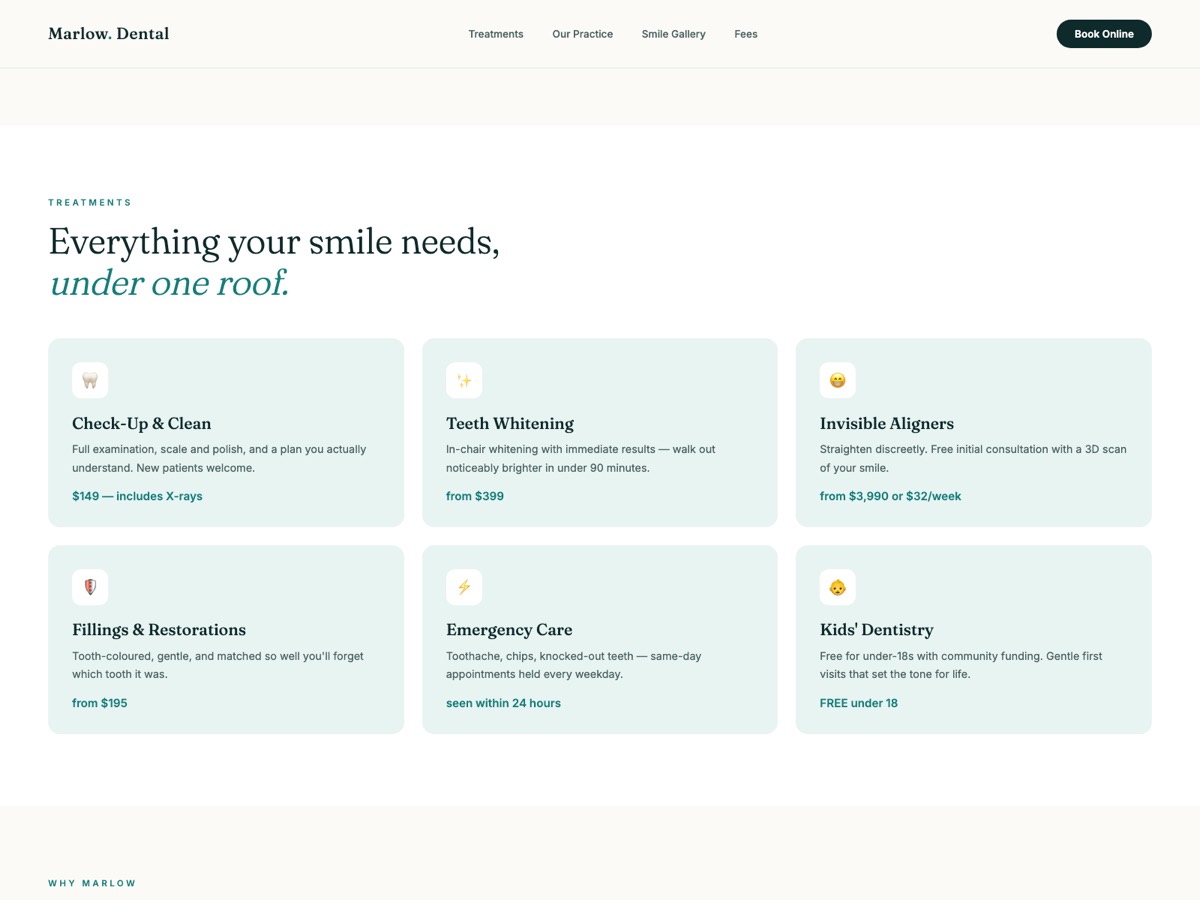
Task: Click the "TREATMENTS" section label
Action: click(x=90, y=203)
